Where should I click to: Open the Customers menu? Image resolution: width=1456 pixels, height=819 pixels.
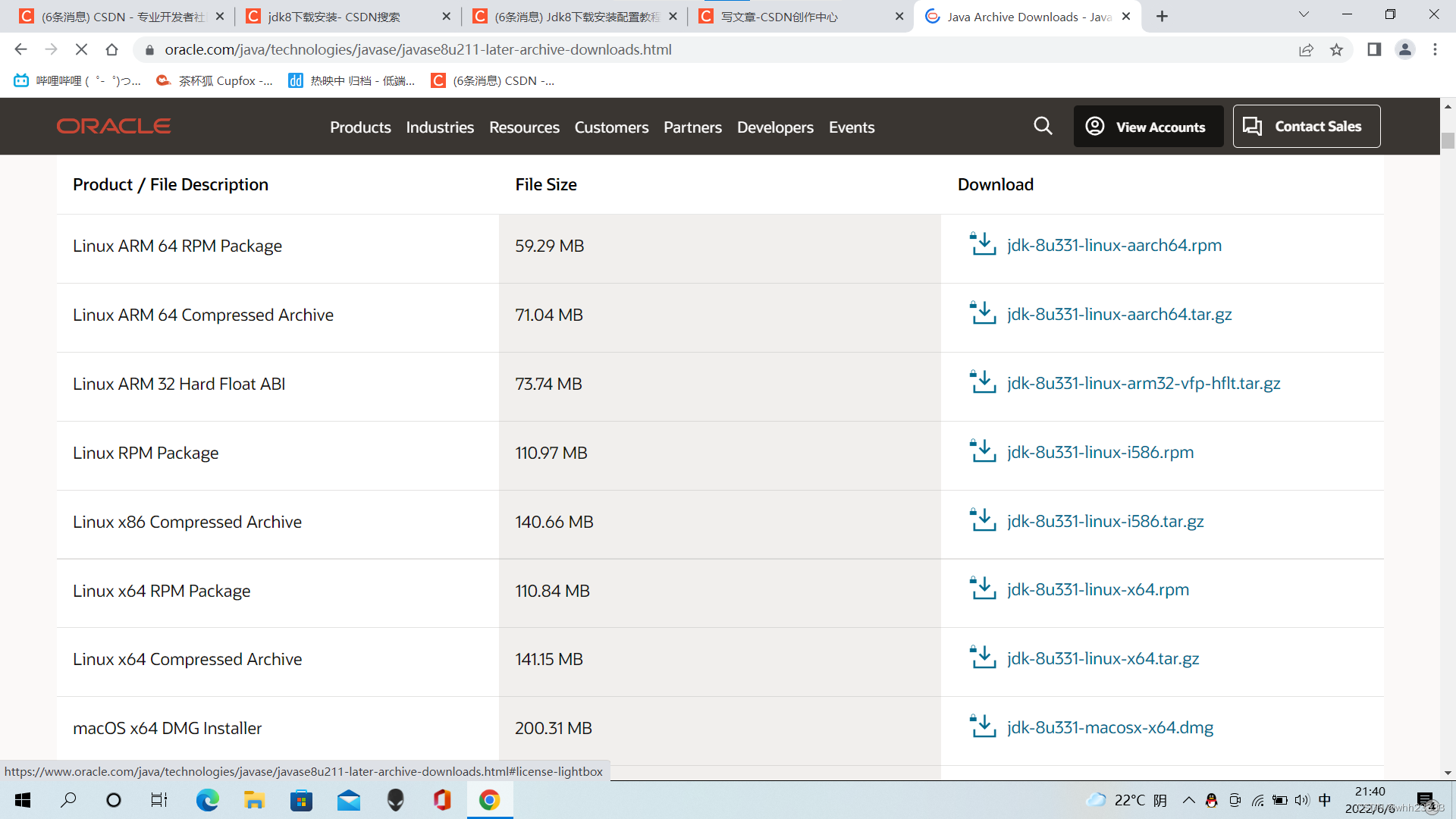[611, 127]
